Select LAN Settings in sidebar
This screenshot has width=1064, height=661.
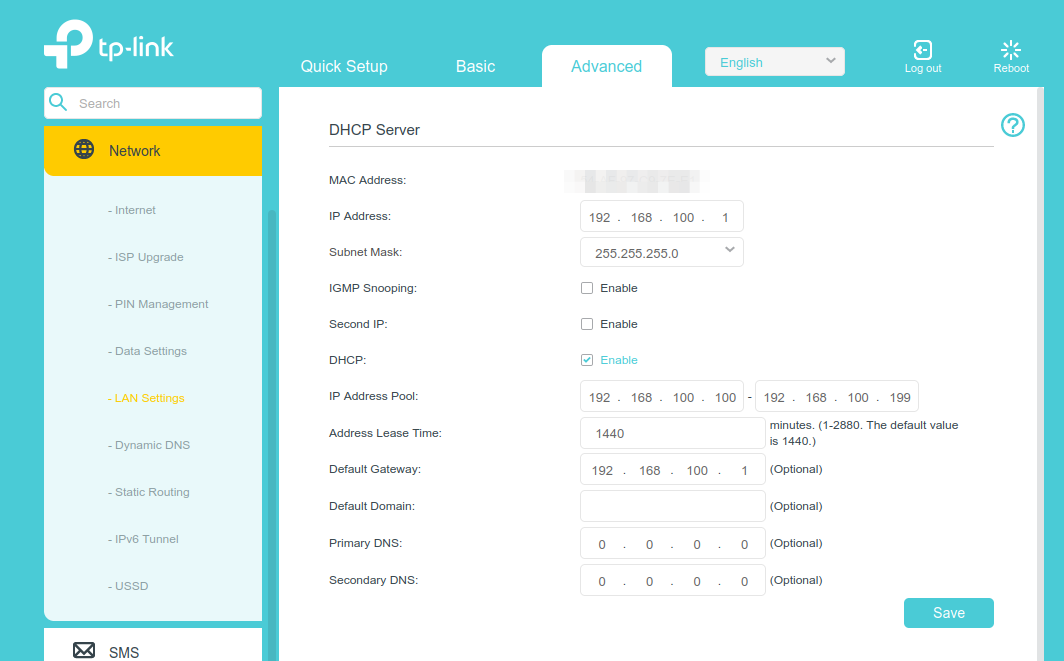(x=146, y=398)
